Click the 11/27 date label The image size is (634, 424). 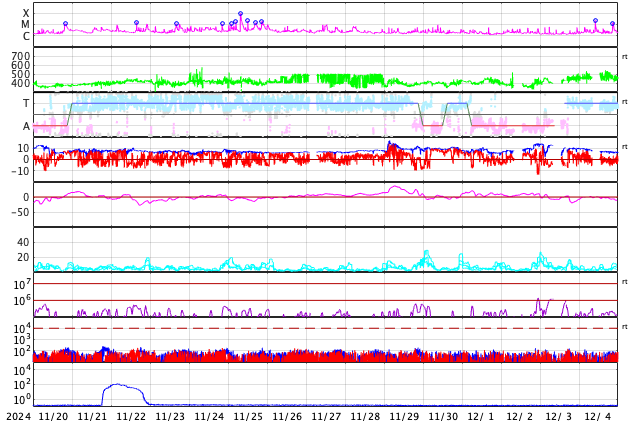pos(326,417)
